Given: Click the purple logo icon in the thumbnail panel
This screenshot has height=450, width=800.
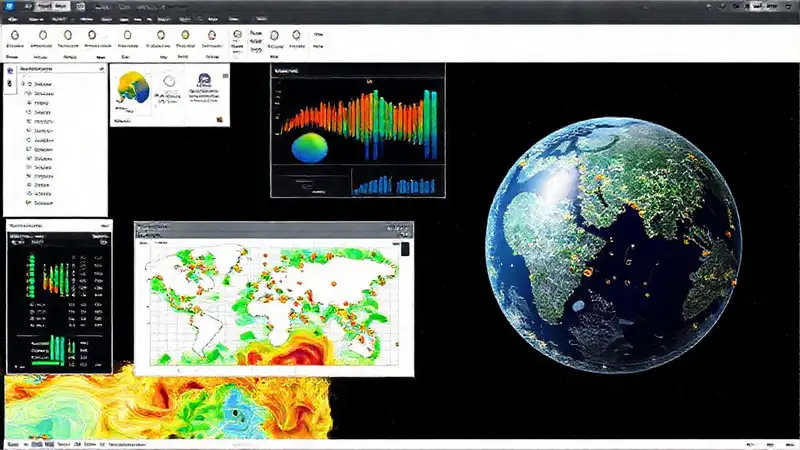Looking at the screenshot, I should pos(204,81).
